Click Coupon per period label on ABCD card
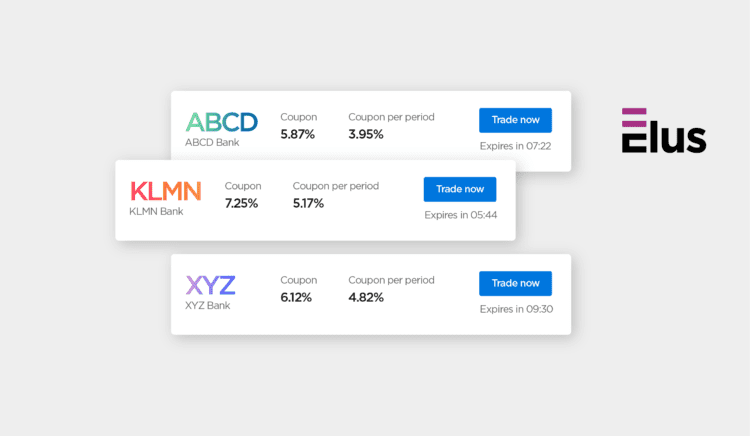 [x=391, y=117]
